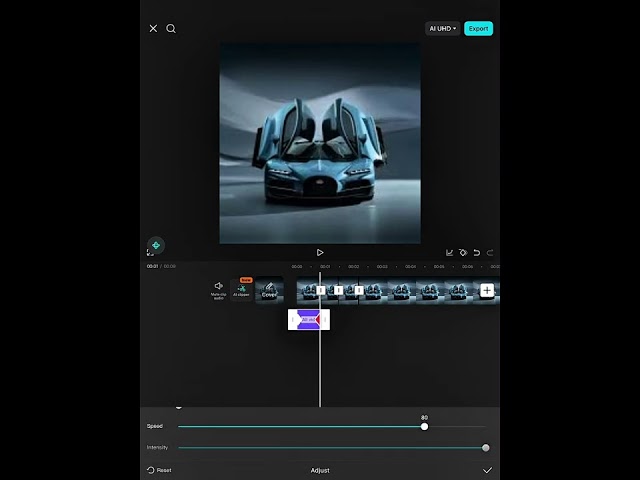
Task: Click the third transition marker on the clip
Action: (359, 290)
